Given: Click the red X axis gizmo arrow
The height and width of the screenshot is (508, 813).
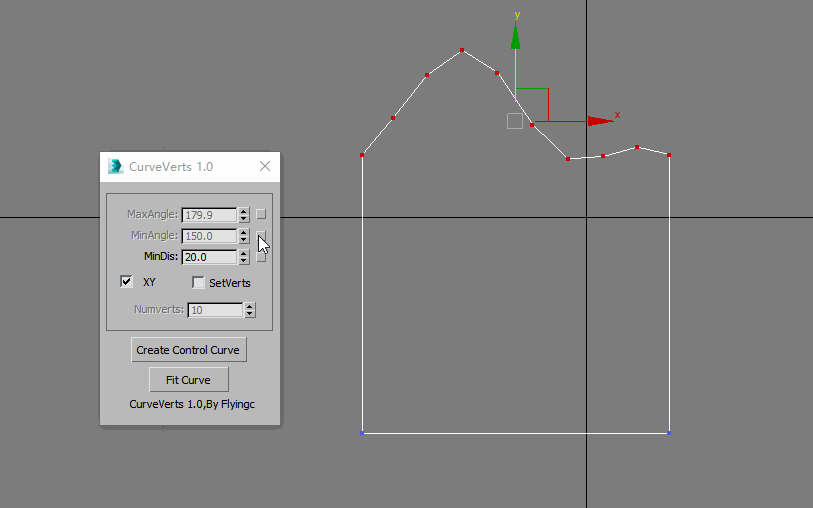Looking at the screenshot, I should [x=600, y=121].
